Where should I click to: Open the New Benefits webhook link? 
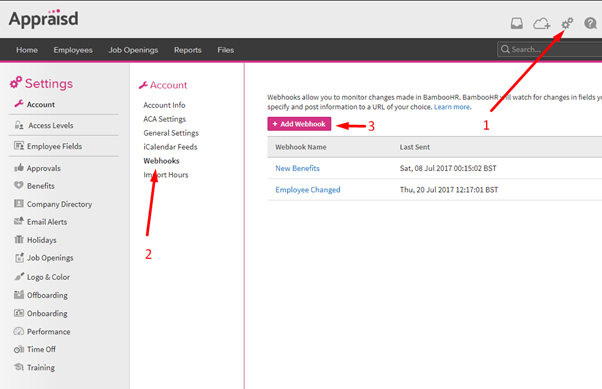point(298,168)
